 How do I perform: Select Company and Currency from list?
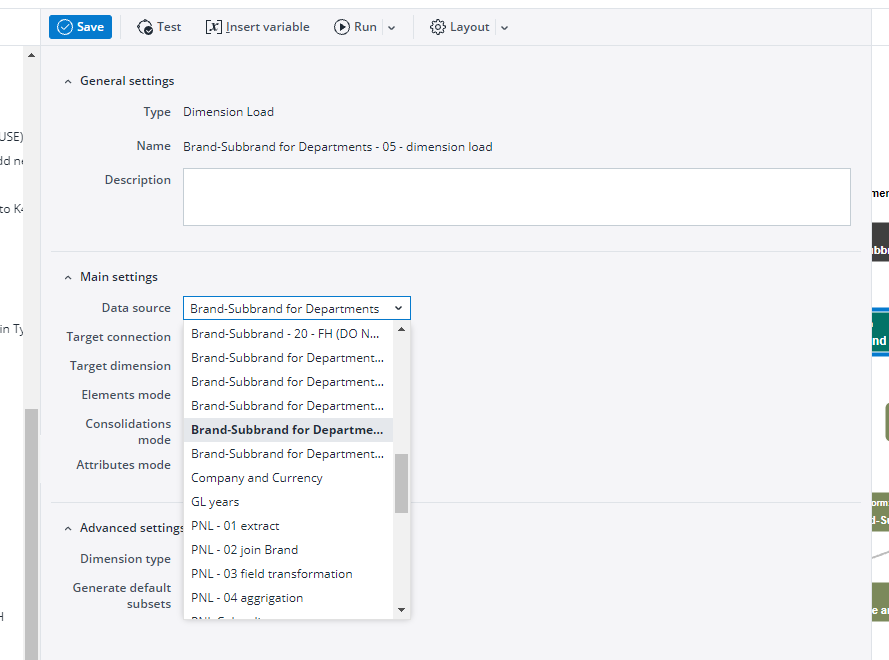(257, 478)
